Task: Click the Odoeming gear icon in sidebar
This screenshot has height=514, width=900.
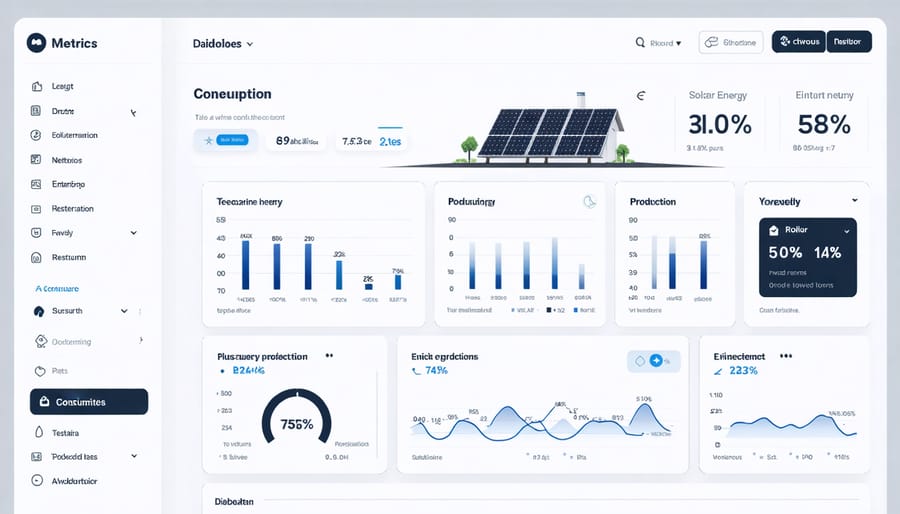Action: [41, 341]
